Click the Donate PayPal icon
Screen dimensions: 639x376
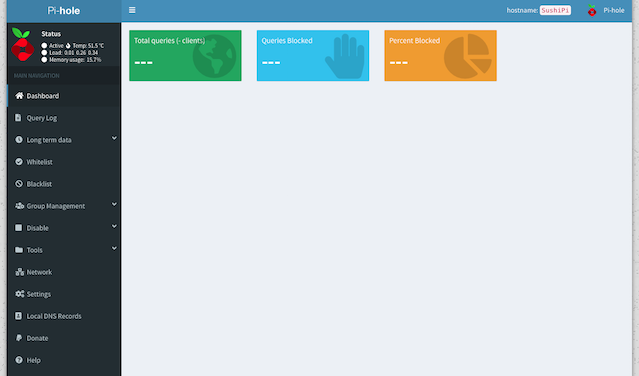pyautogui.click(x=19, y=338)
